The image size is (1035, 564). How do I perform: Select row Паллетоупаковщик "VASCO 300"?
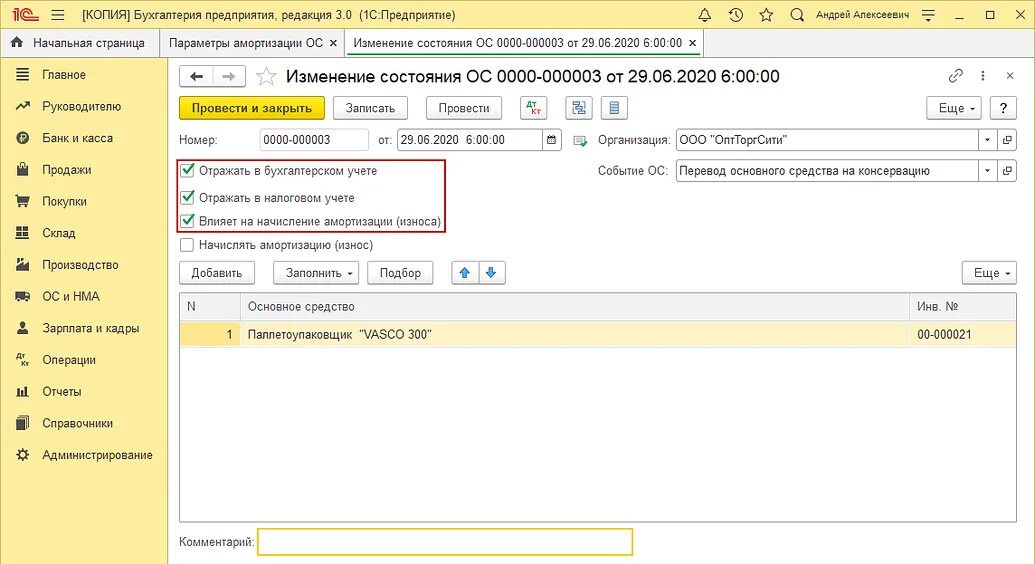pyautogui.click(x=597, y=335)
